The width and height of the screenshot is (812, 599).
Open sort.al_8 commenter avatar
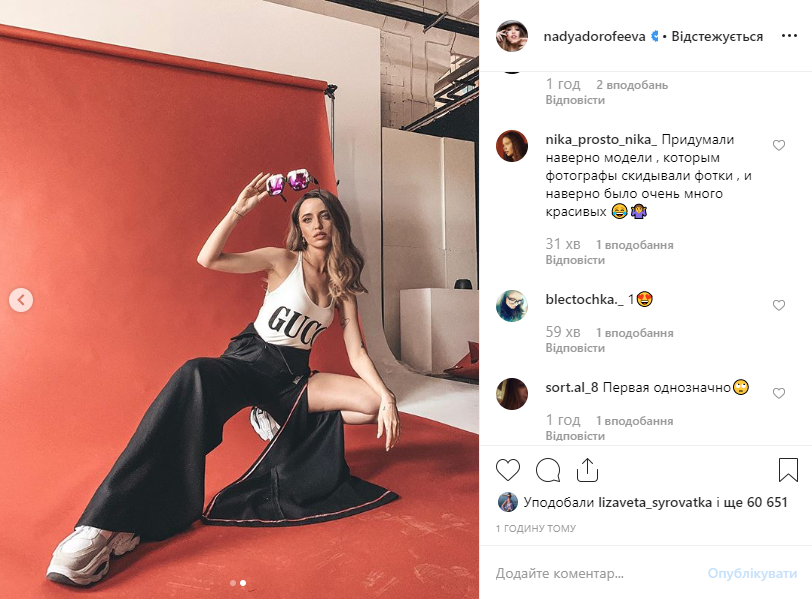(512, 393)
